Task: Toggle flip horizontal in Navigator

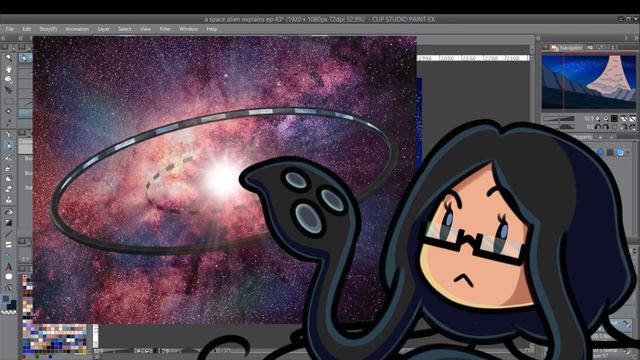Action: pos(624,127)
